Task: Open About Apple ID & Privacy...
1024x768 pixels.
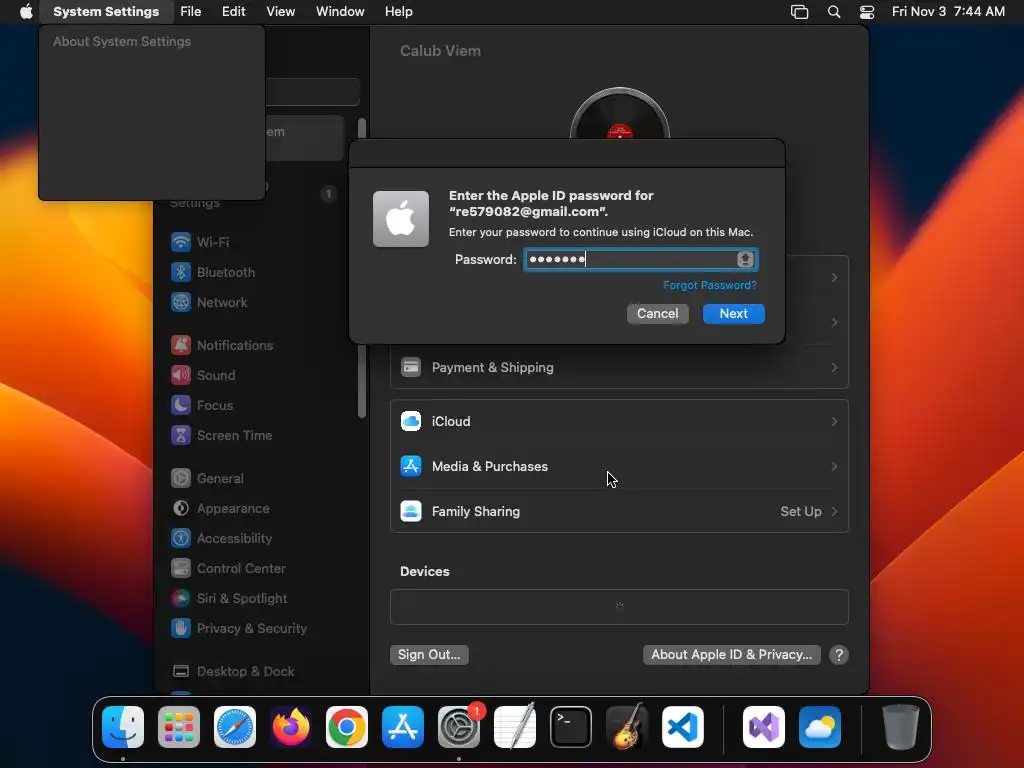Action: click(x=731, y=654)
